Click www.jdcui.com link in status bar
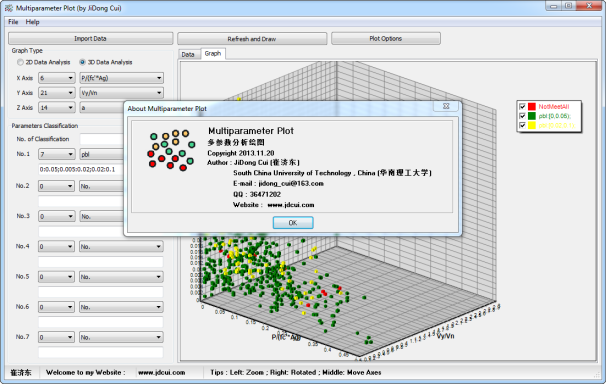 [x=162, y=372]
